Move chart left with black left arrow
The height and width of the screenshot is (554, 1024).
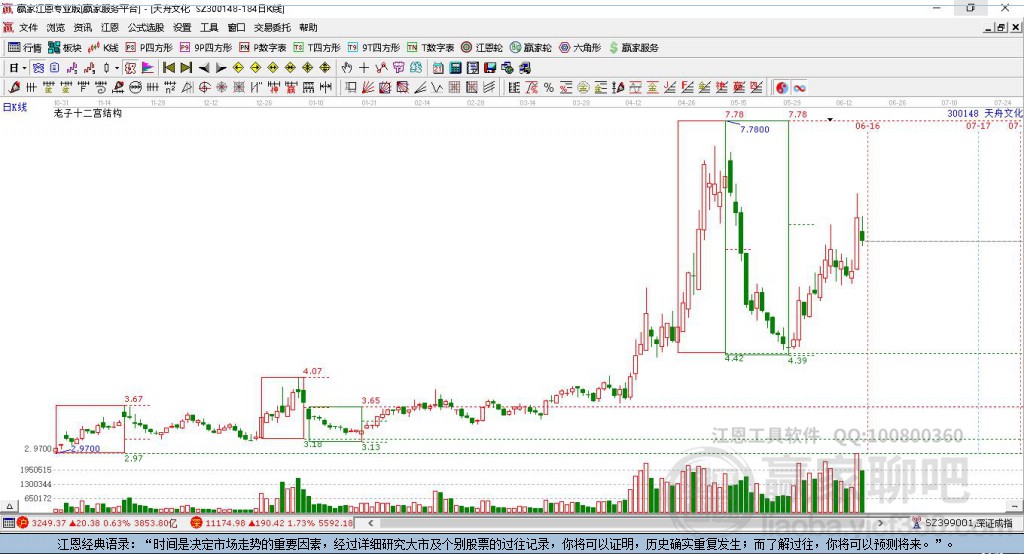click(x=204, y=68)
